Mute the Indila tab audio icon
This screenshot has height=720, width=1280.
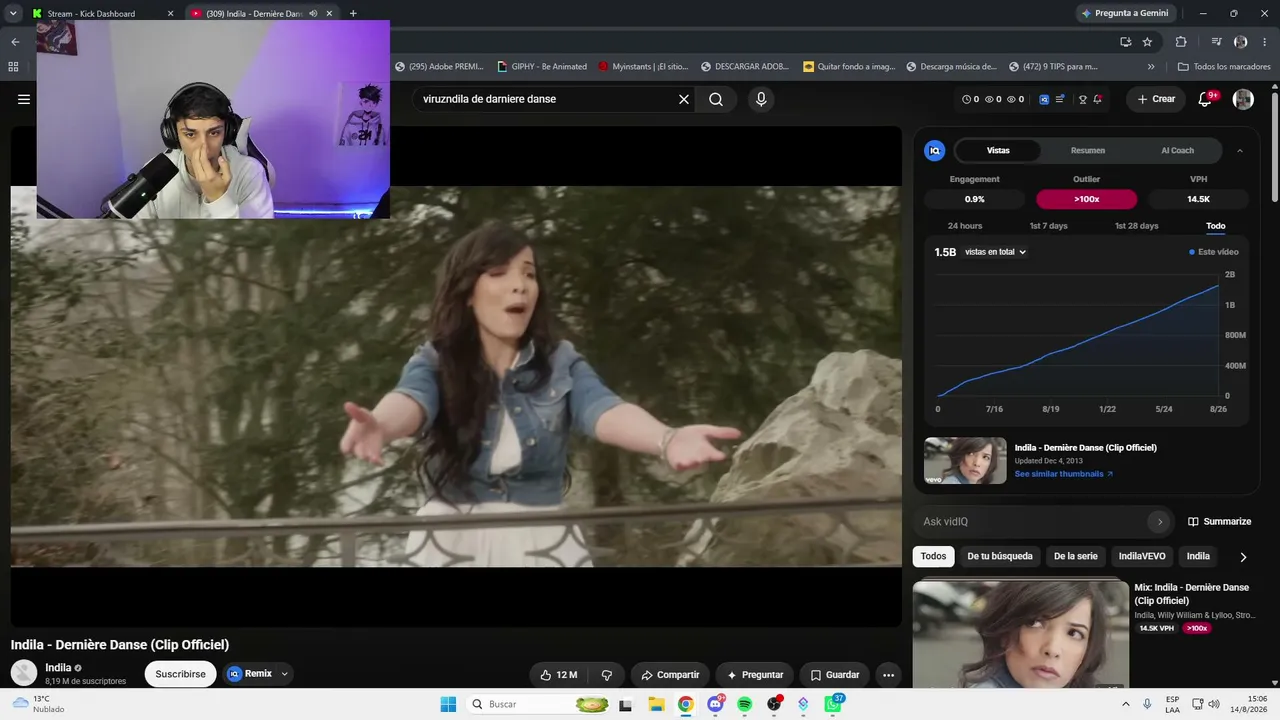point(313,13)
